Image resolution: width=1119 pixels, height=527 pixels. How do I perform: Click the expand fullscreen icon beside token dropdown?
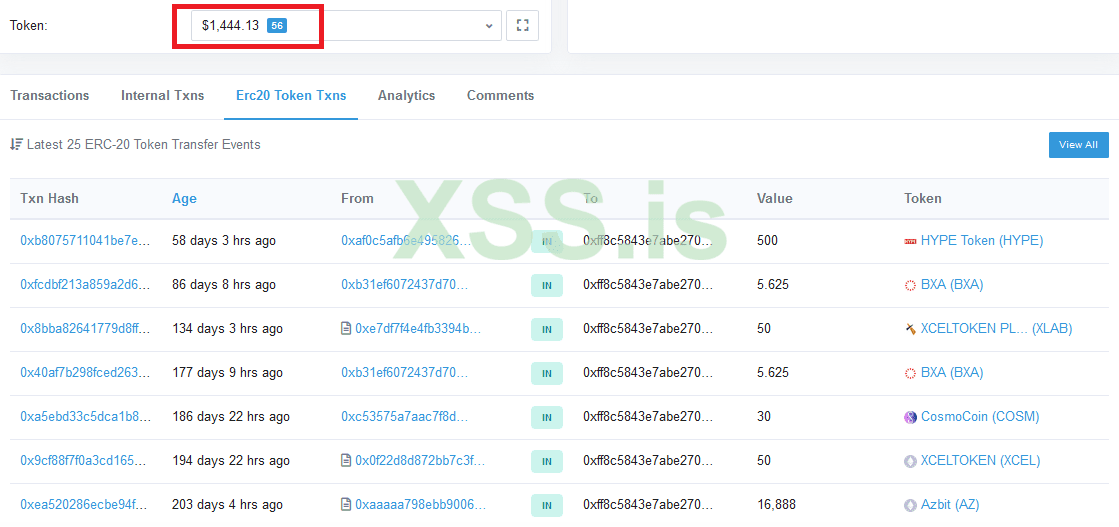tap(522, 26)
